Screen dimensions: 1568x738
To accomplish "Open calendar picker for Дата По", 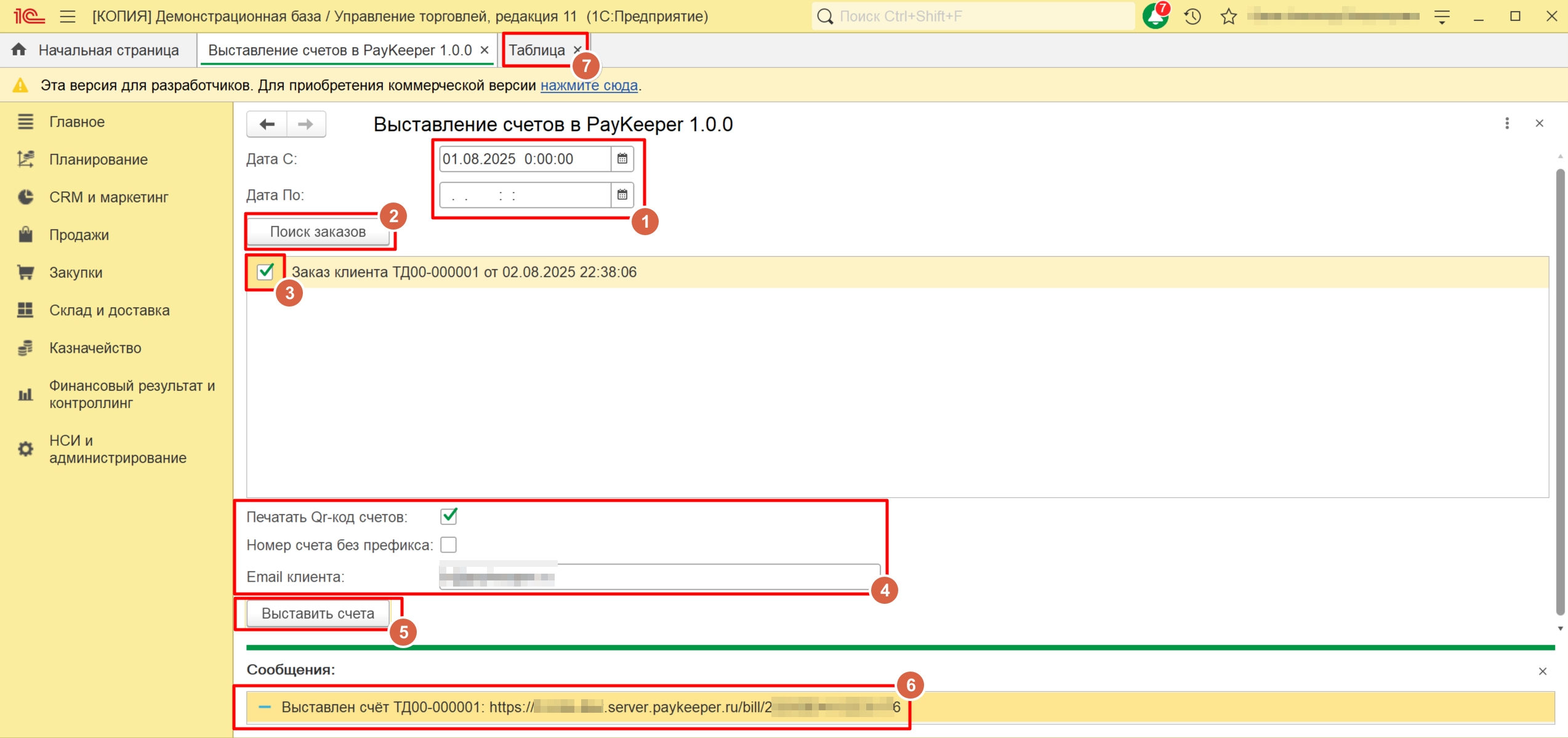I will coord(622,195).
